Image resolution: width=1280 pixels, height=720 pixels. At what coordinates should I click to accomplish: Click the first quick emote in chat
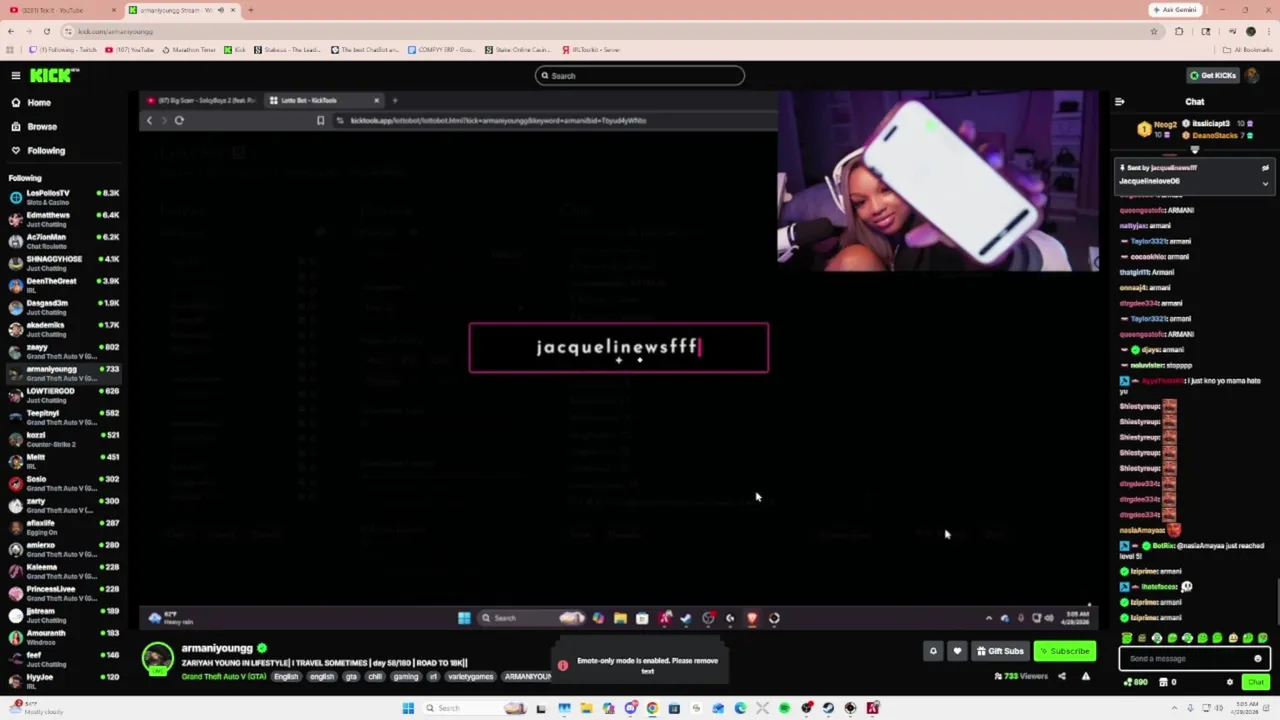(x=1127, y=639)
